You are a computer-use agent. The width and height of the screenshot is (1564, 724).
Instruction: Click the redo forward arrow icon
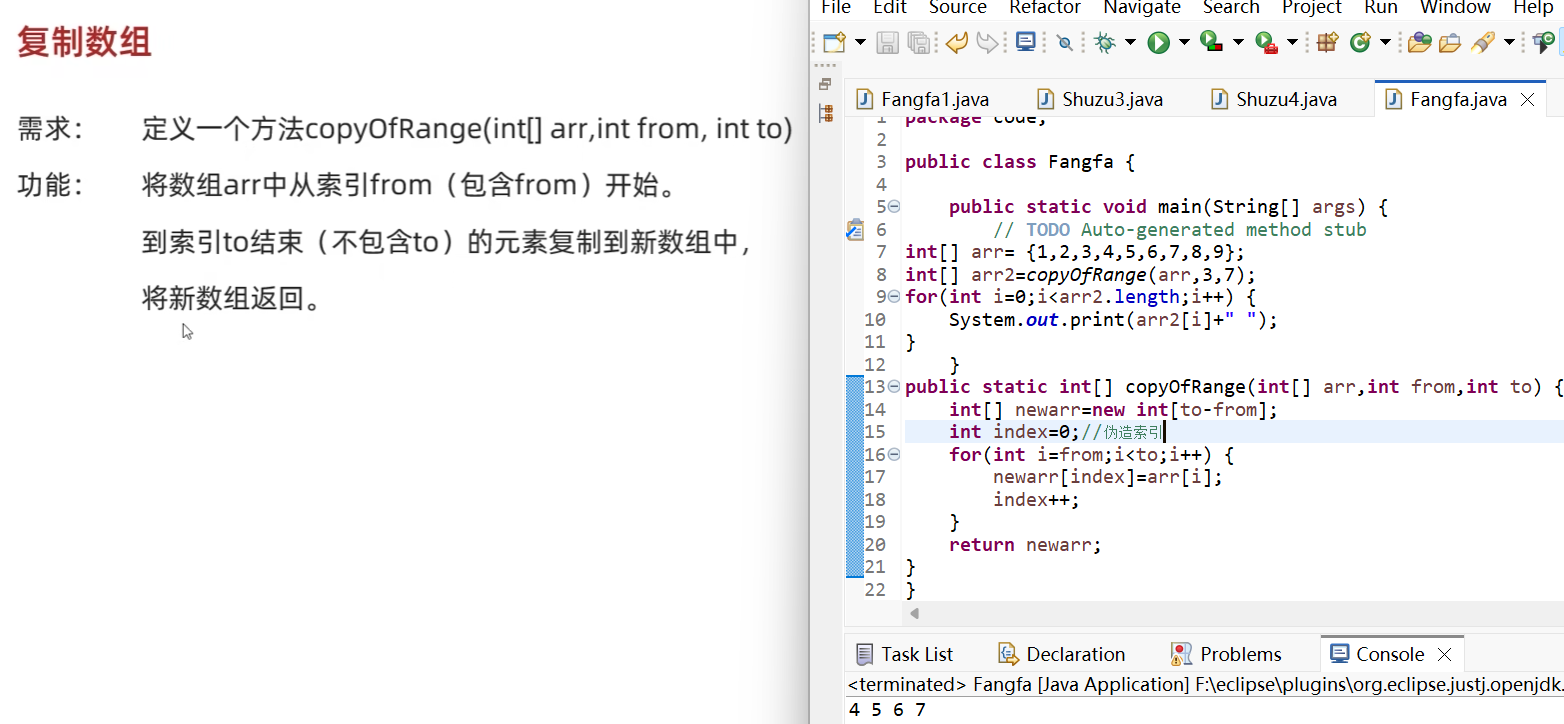pyautogui.click(x=988, y=42)
